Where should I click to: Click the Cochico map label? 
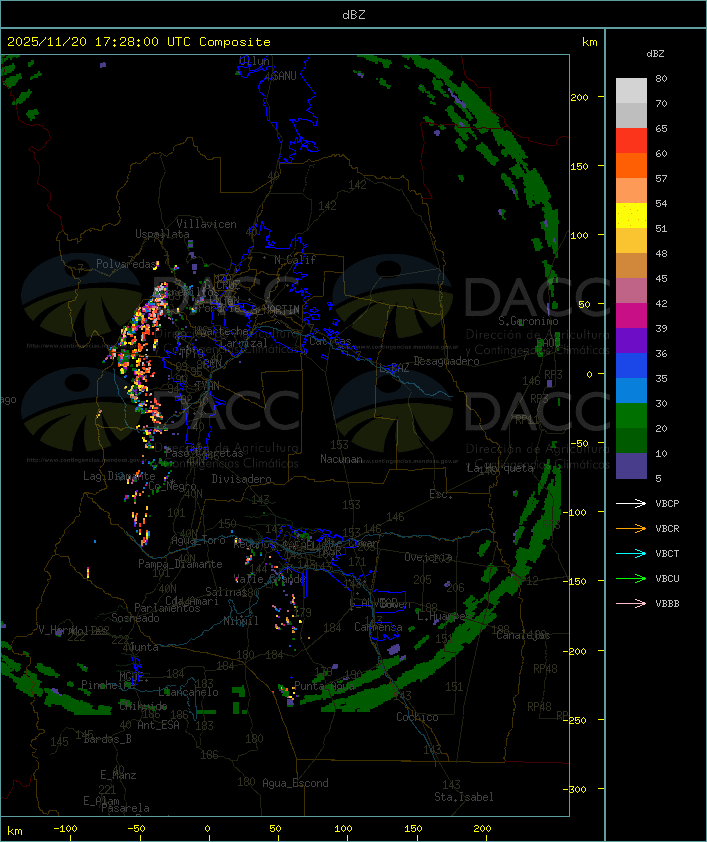pyautogui.click(x=417, y=717)
